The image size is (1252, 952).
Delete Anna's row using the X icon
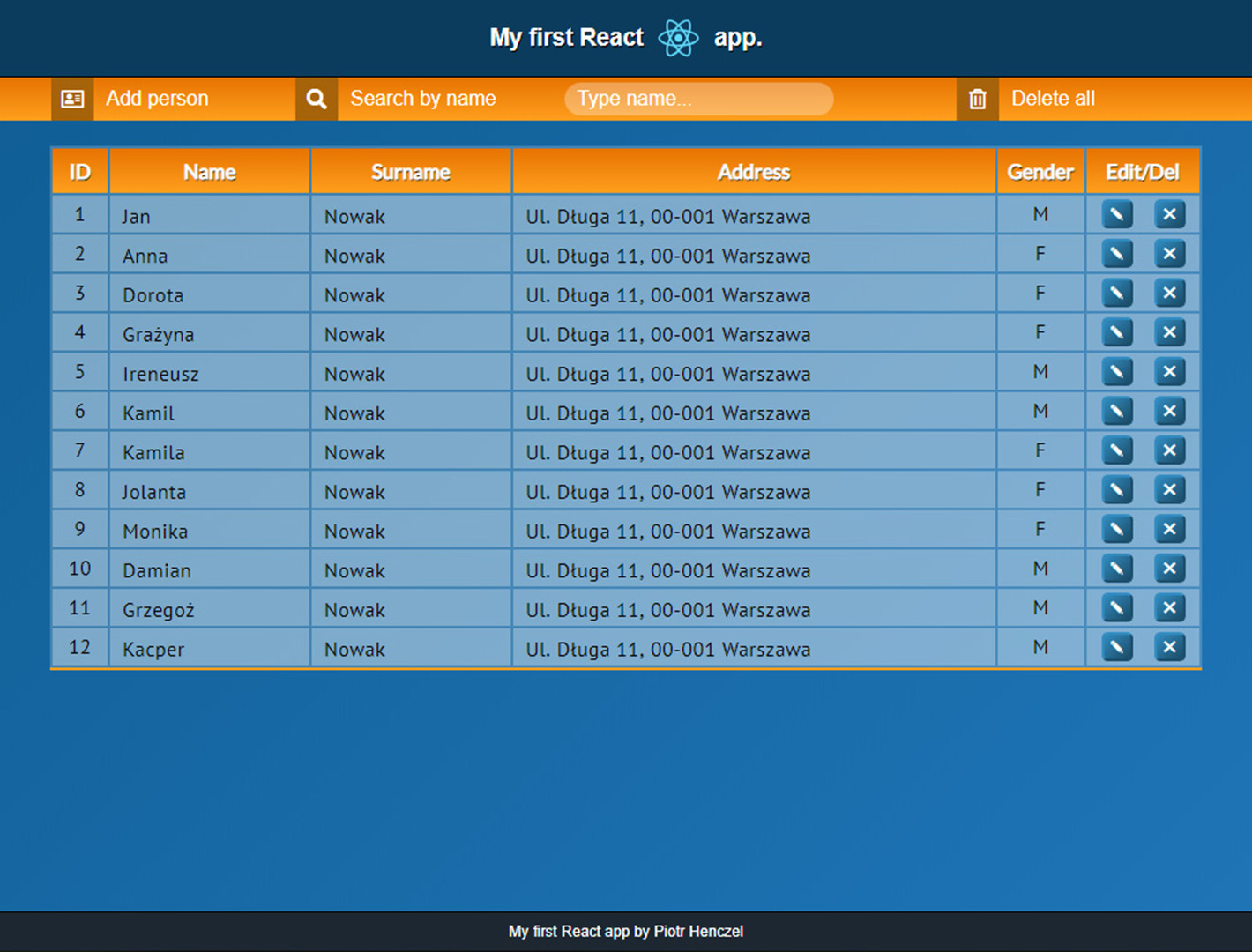(x=1169, y=254)
